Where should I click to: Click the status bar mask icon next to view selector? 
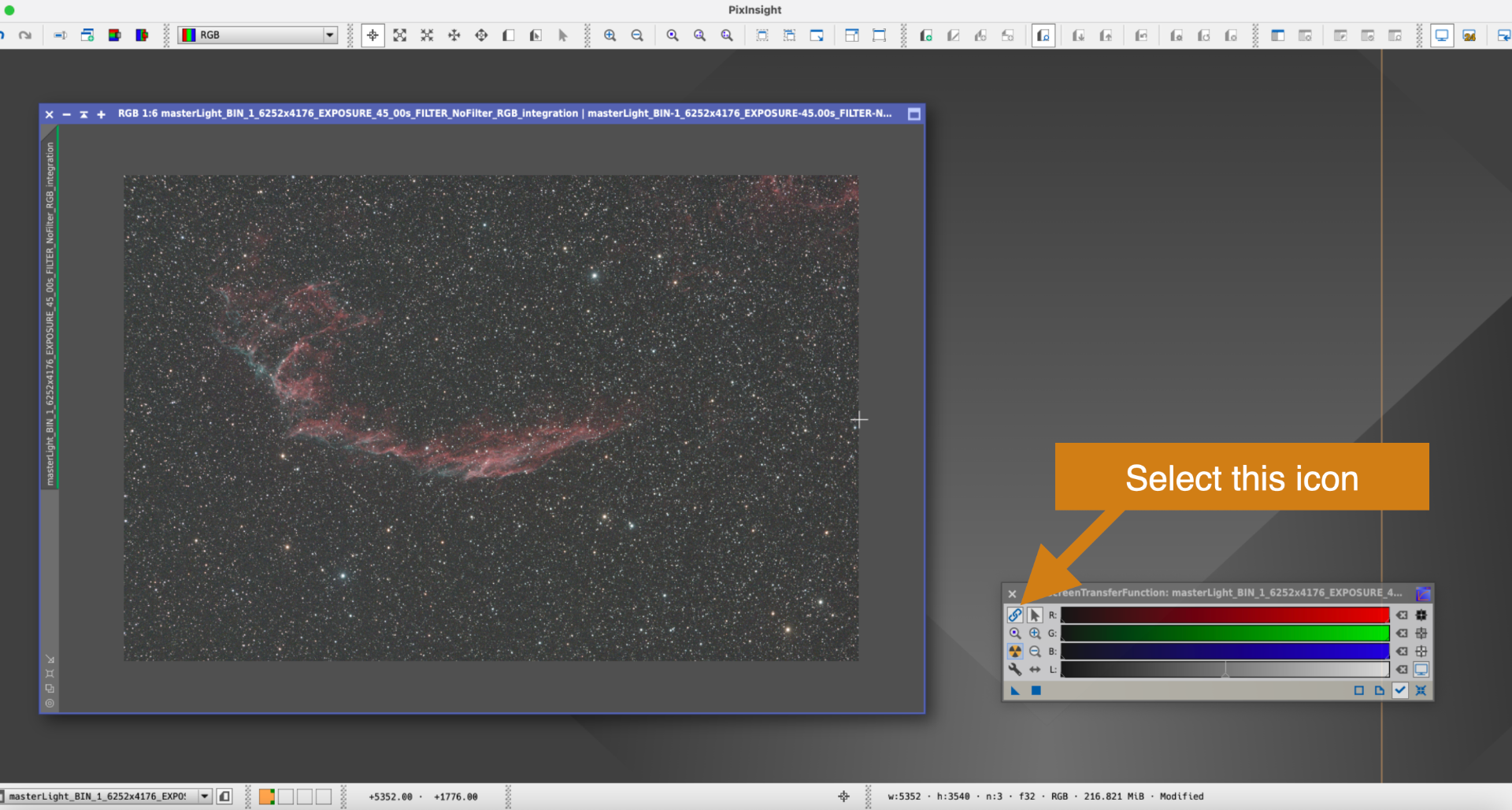[x=224, y=796]
